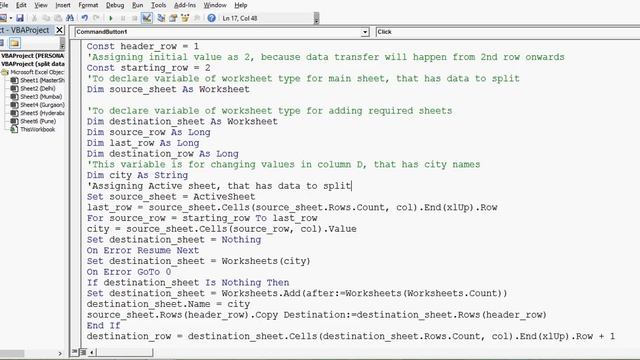This screenshot has height=360, width=640.
Task: Open the Run menu
Action: pos(138,5)
